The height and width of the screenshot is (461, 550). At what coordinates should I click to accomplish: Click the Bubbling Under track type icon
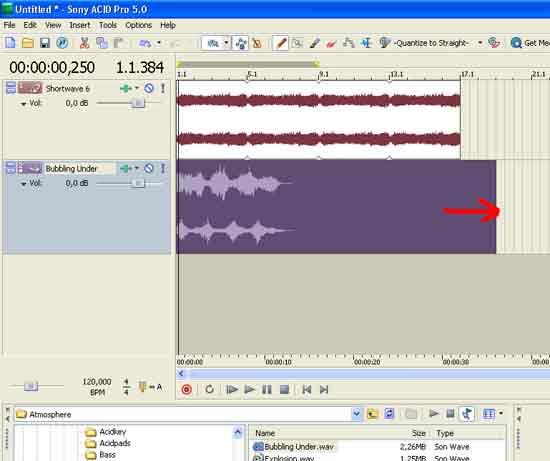pos(30,168)
